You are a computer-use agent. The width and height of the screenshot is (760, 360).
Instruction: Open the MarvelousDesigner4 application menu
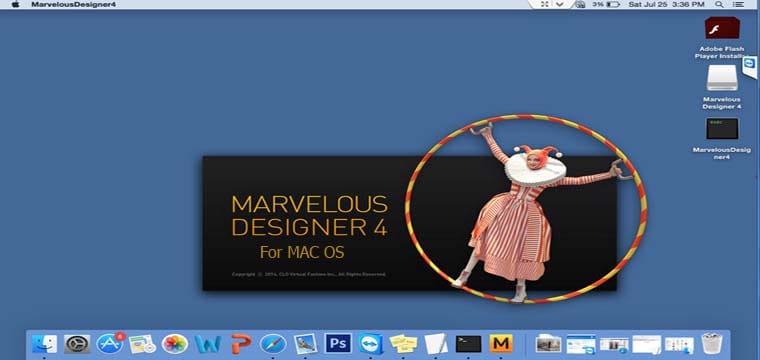point(73,4)
